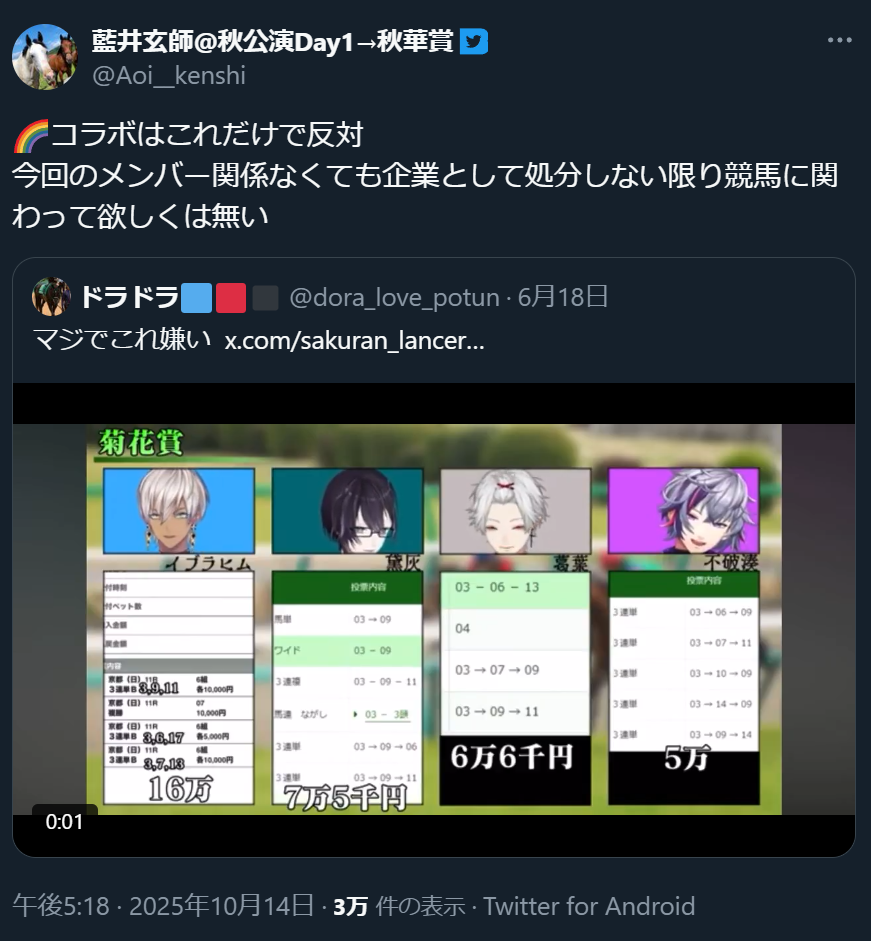
Task: Click the blue Twitter bird badge beside name
Action: point(474,41)
